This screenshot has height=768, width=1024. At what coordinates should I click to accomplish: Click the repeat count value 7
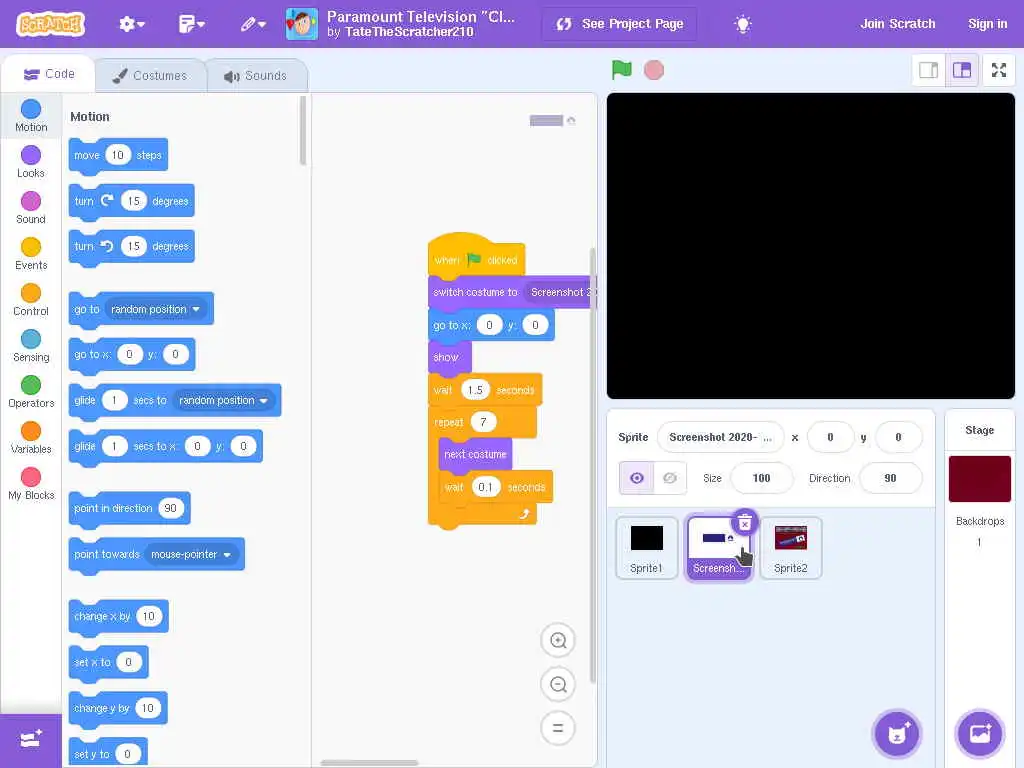point(483,422)
